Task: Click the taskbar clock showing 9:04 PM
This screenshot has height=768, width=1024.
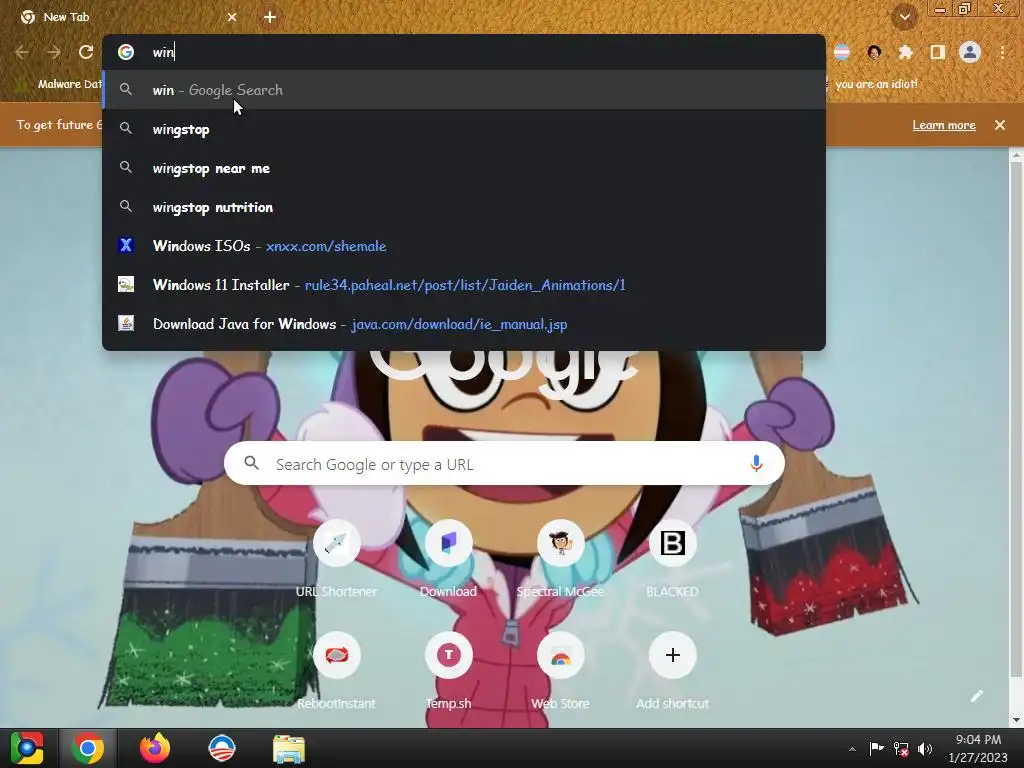Action: [978, 748]
